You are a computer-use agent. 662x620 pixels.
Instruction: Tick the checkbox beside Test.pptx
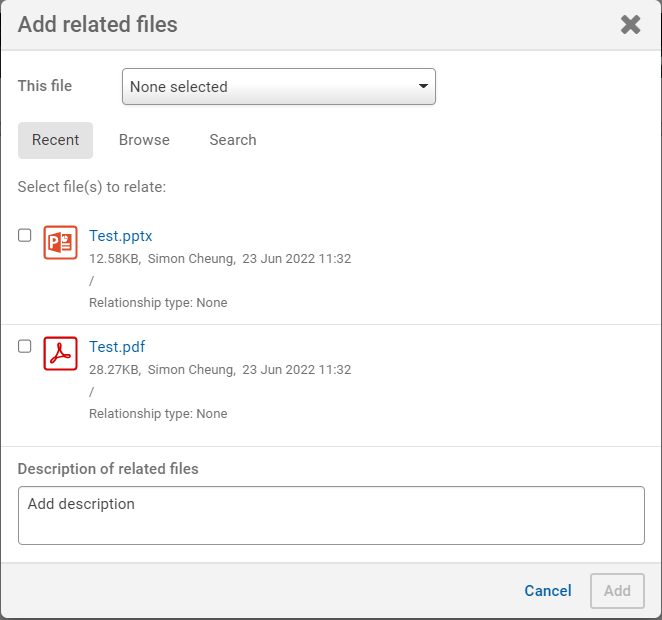coord(25,235)
